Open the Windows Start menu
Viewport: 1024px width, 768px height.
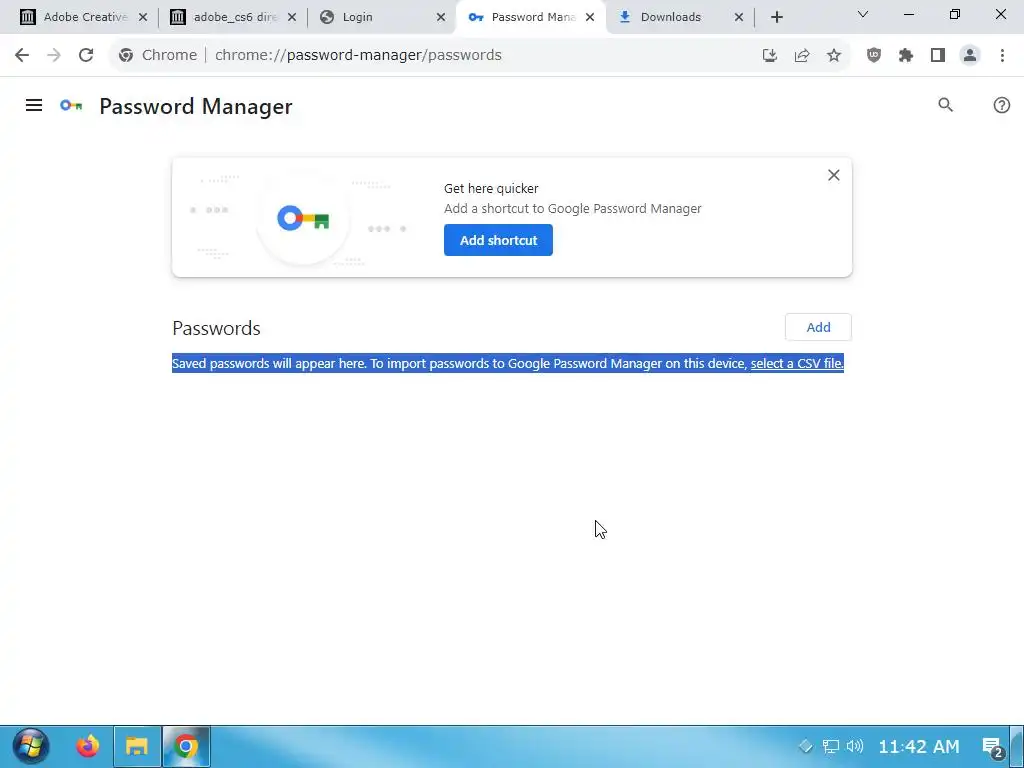(x=31, y=746)
